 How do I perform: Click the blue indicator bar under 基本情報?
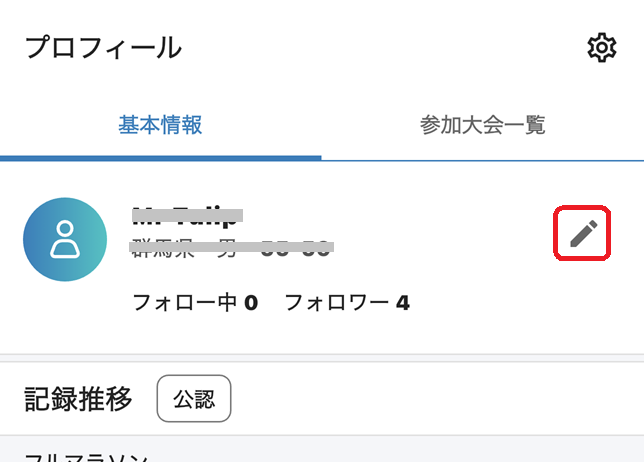coord(161,158)
